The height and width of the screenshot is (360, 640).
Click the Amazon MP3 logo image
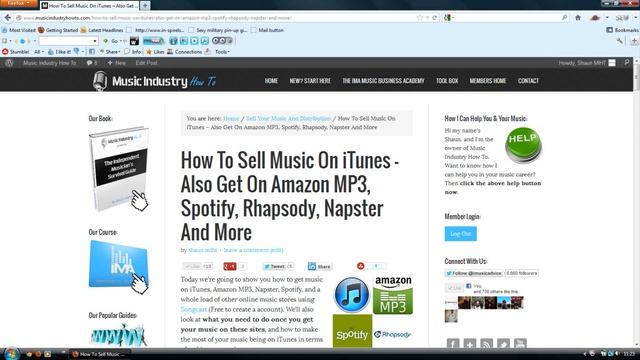(x=393, y=295)
